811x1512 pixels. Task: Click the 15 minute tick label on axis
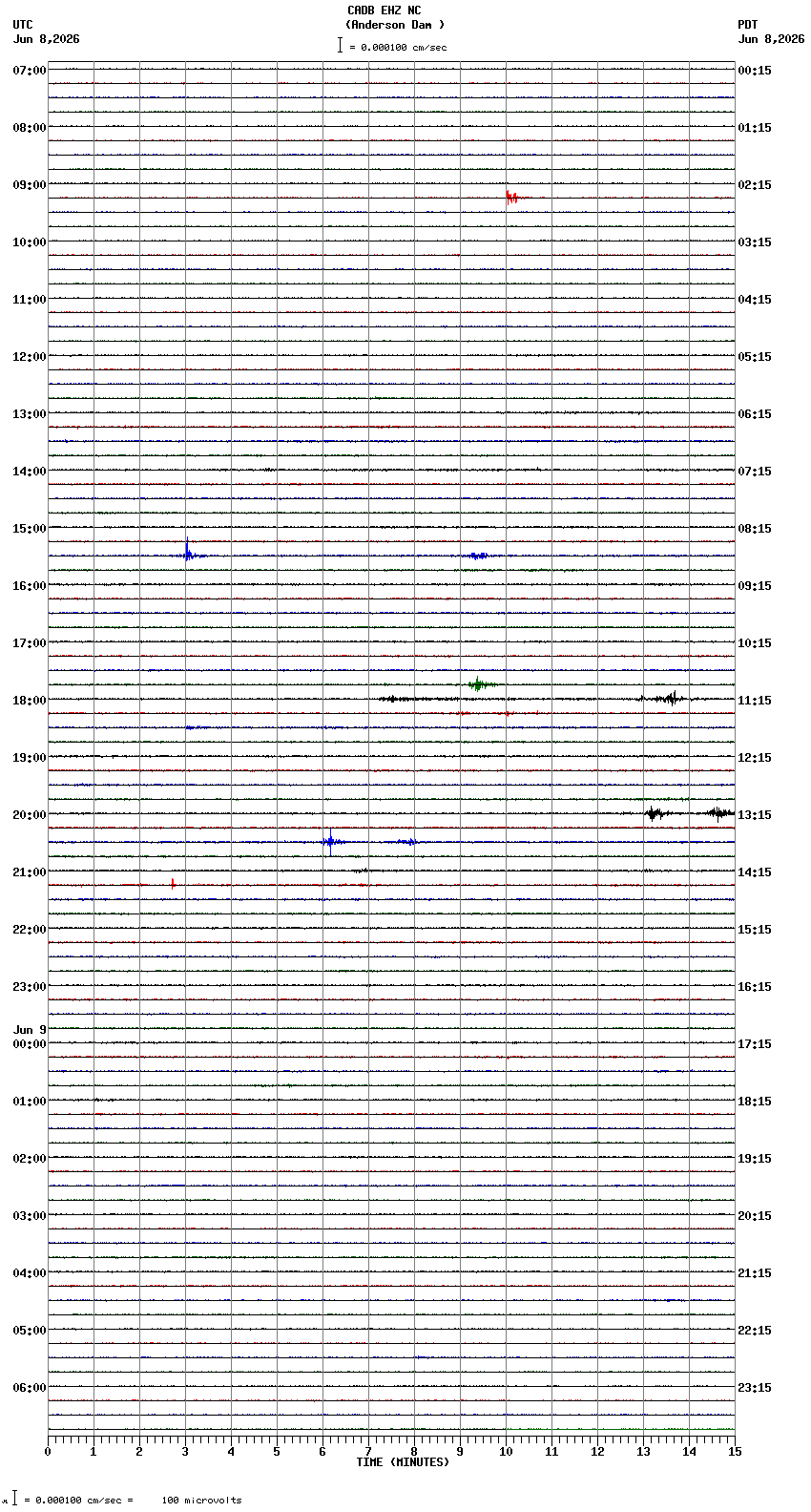pyautogui.click(x=735, y=1452)
